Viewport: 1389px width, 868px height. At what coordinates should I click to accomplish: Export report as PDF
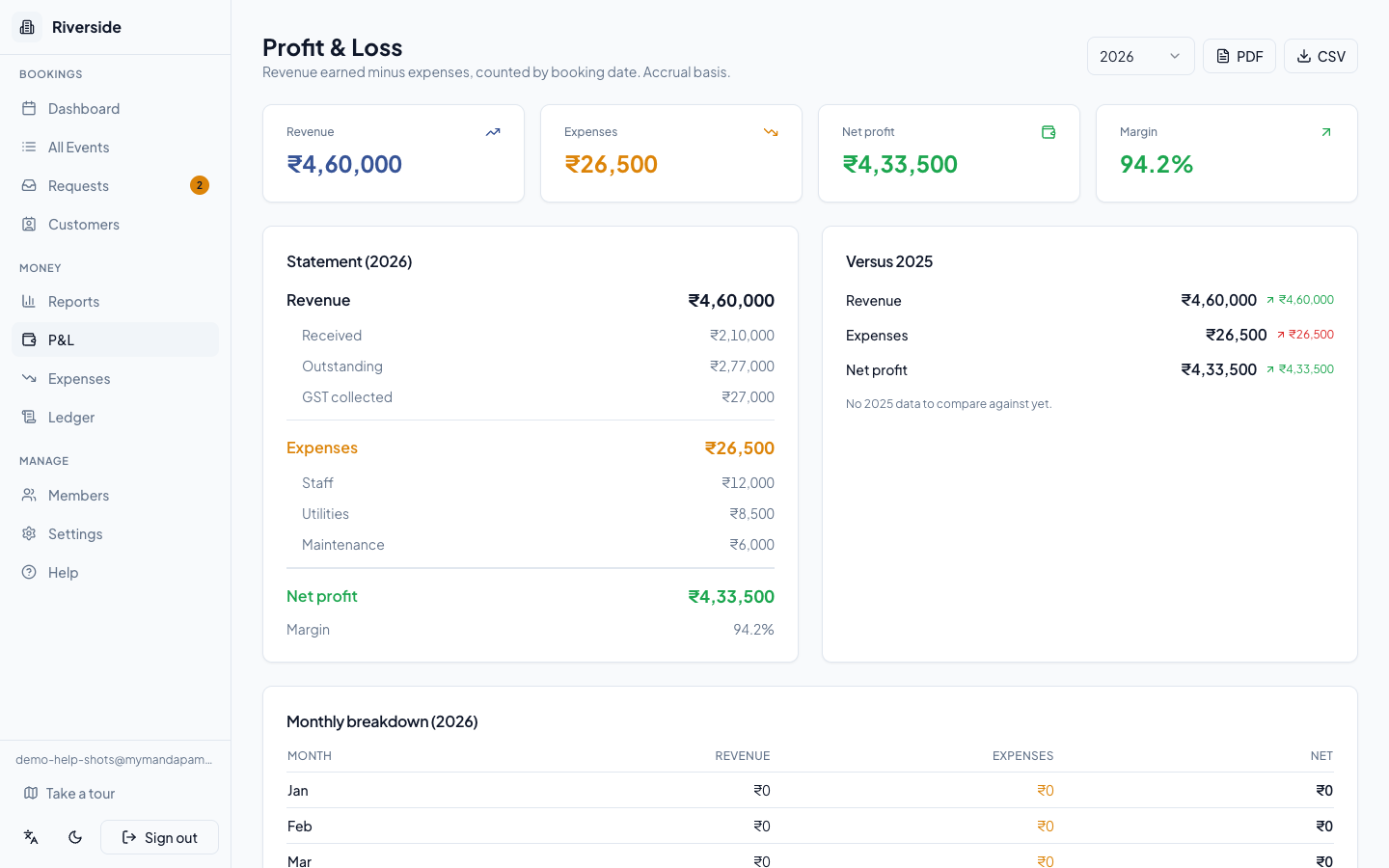pyautogui.click(x=1239, y=56)
